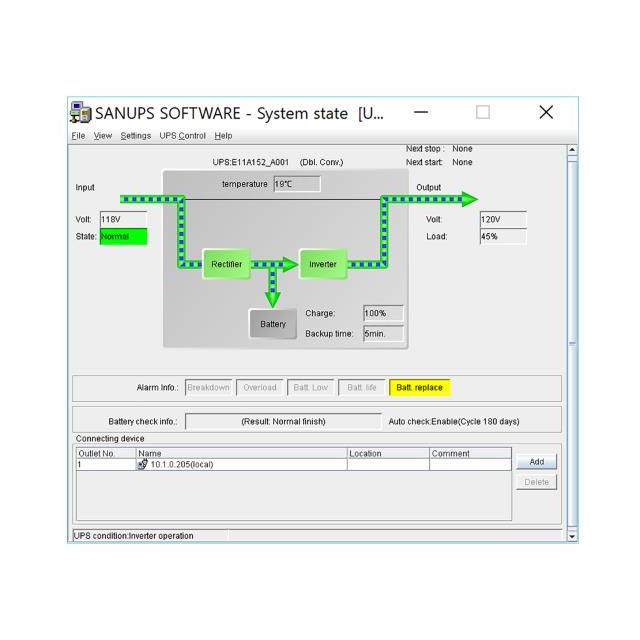
Task: Click the vertical scrollbar thumb
Action: 572,343
